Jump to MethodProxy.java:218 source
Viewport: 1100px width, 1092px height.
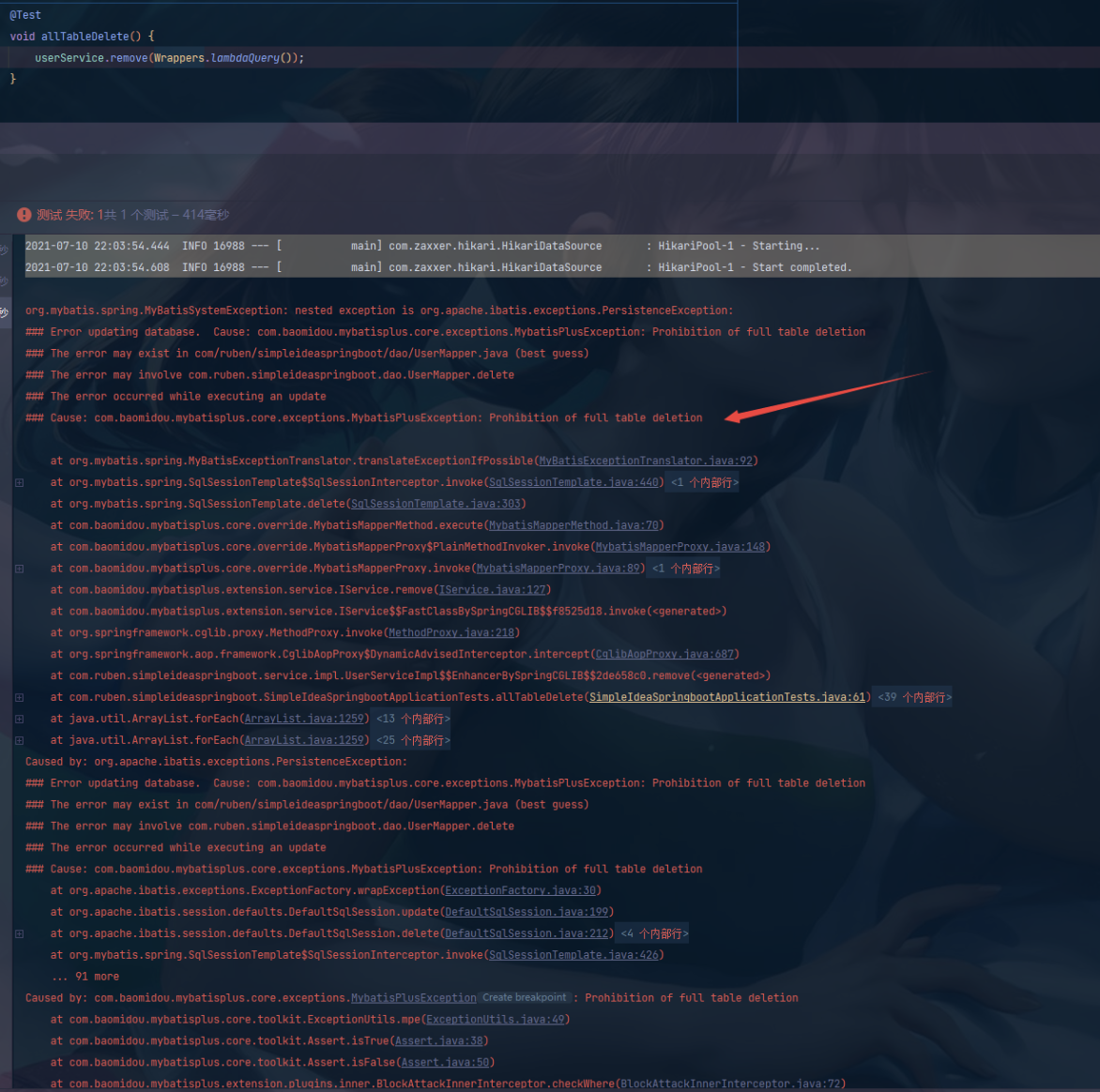(x=451, y=632)
